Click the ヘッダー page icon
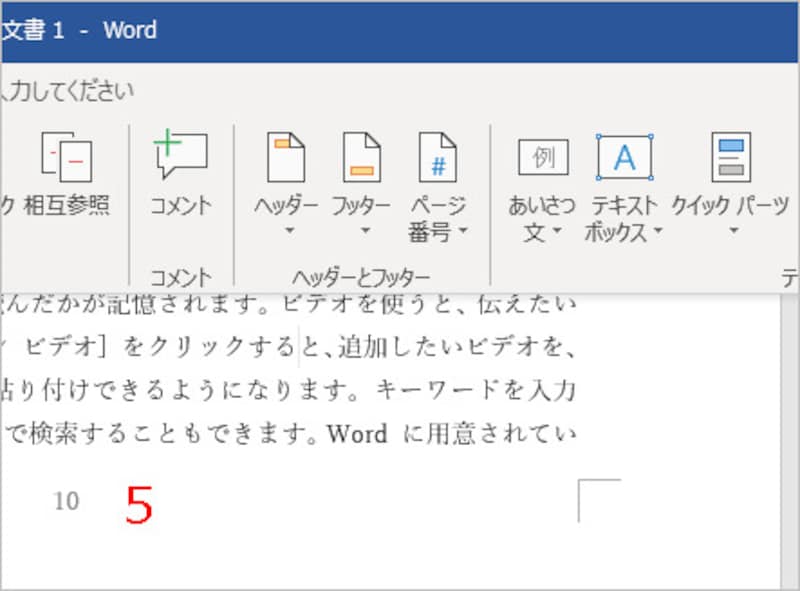800x591 pixels. tap(285, 157)
